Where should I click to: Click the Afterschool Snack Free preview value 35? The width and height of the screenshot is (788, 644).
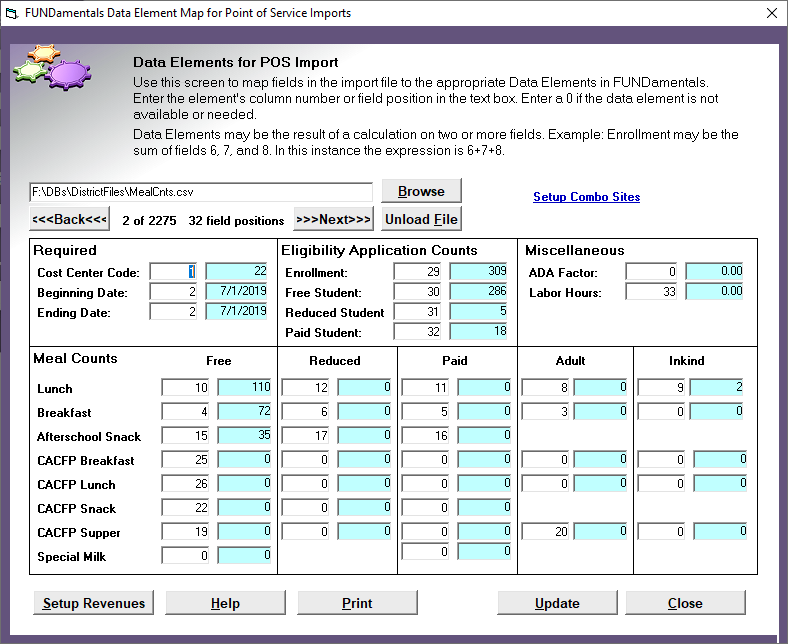(x=244, y=435)
